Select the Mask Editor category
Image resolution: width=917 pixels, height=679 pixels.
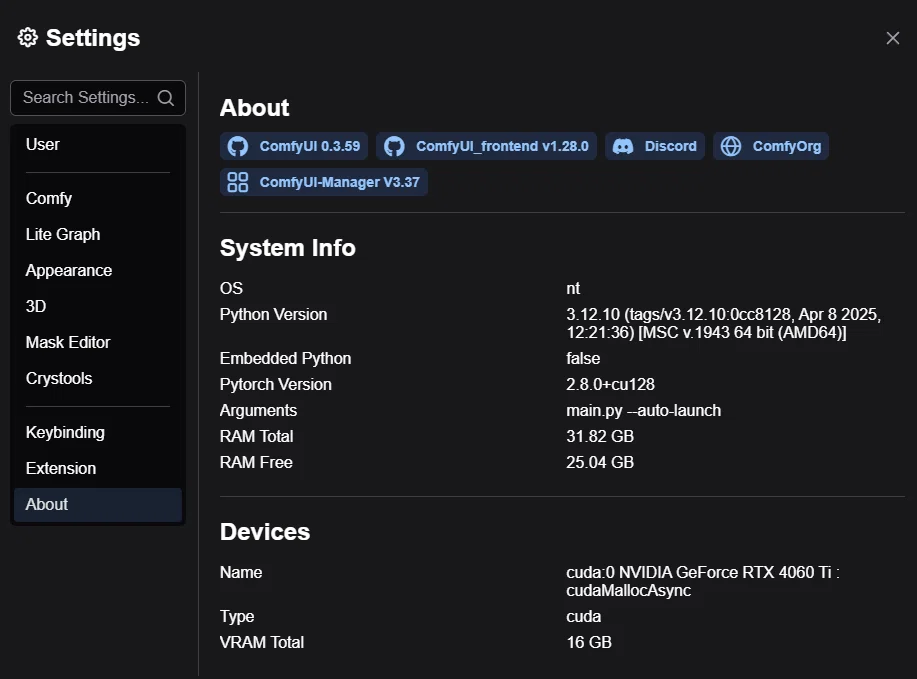tap(98, 342)
